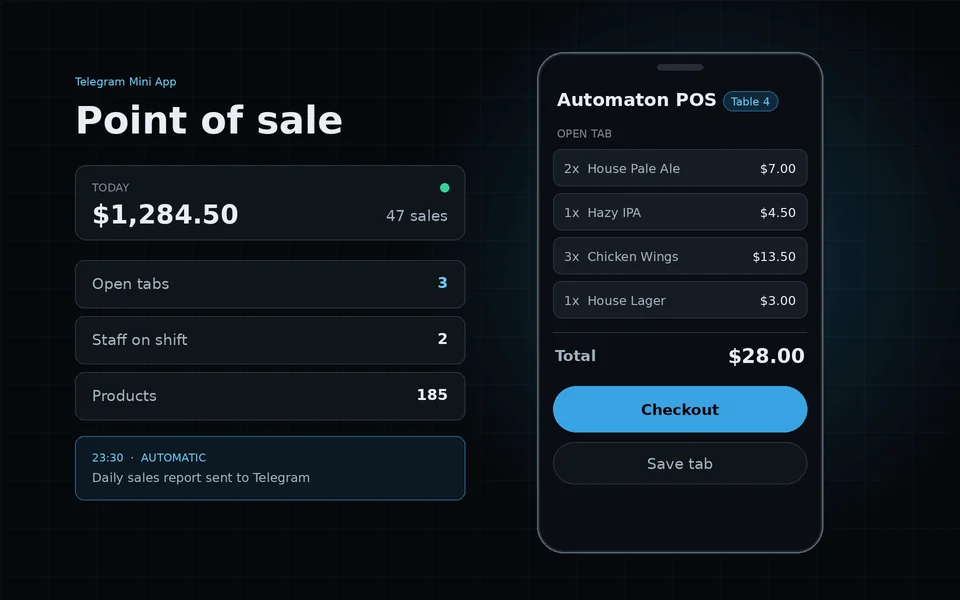Click the Telegram Mini App label
Viewport: 960px width, 600px height.
pos(126,82)
